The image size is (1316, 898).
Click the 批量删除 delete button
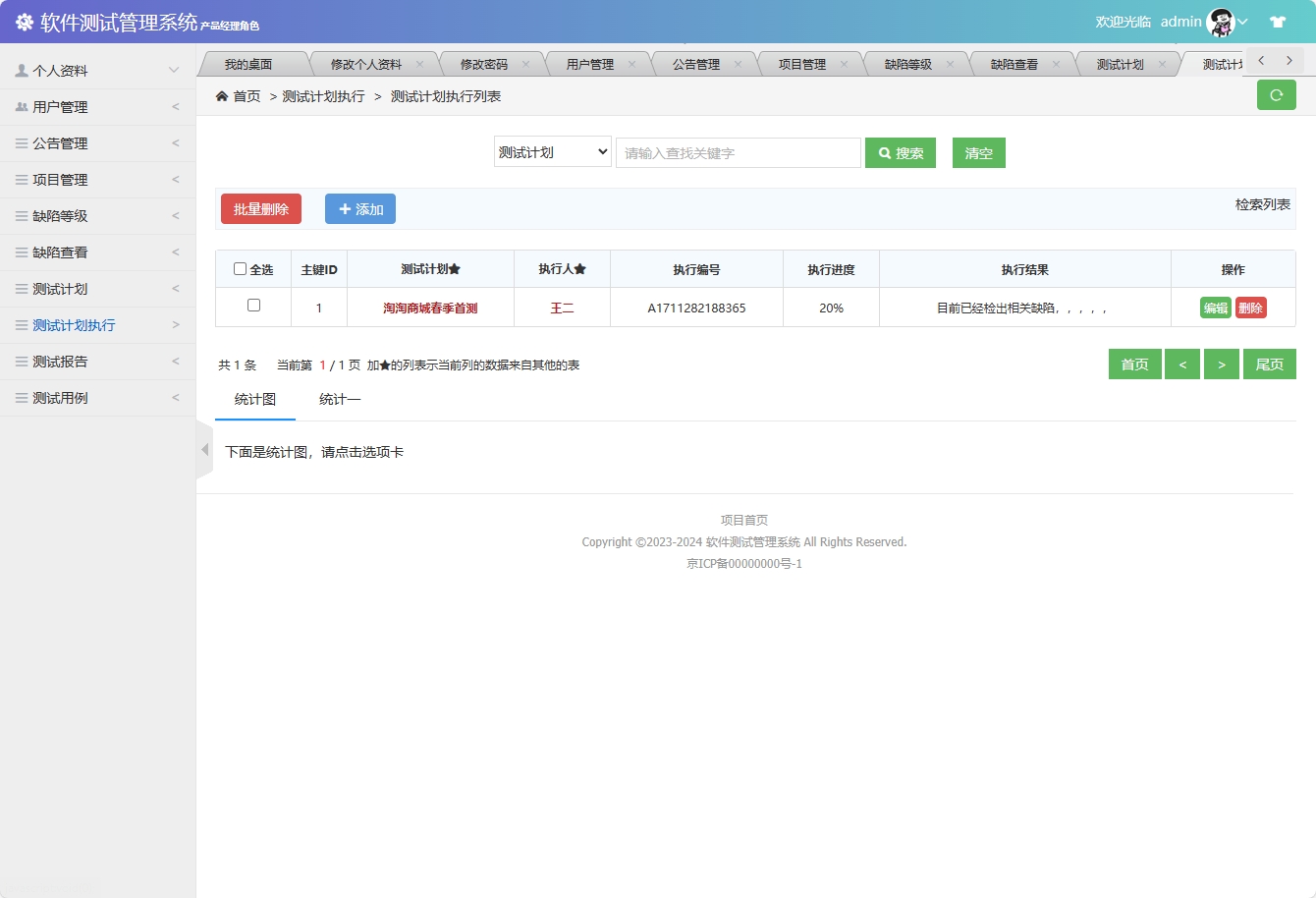pyautogui.click(x=260, y=208)
